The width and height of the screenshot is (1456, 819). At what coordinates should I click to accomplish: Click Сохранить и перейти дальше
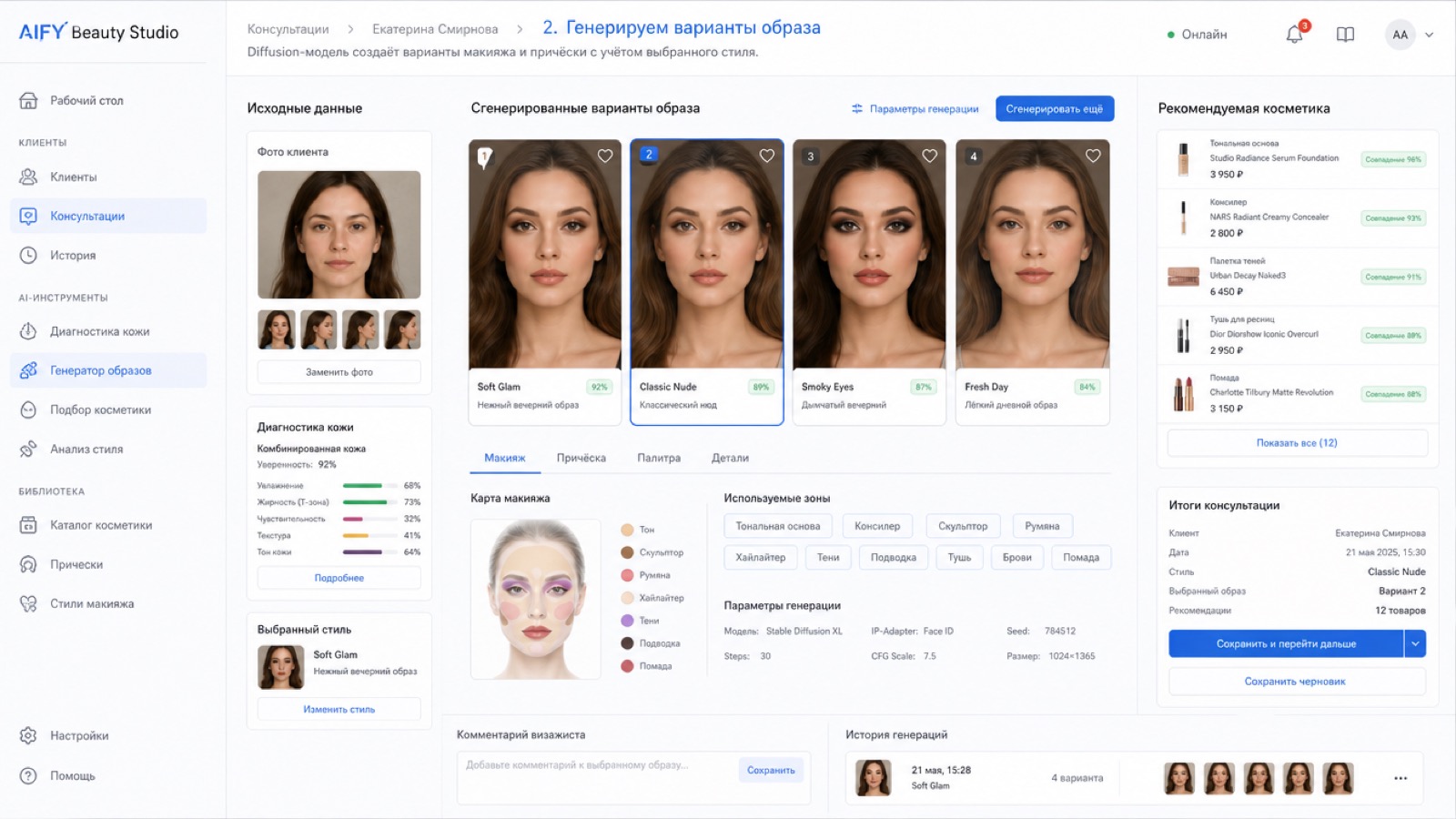pos(1286,643)
